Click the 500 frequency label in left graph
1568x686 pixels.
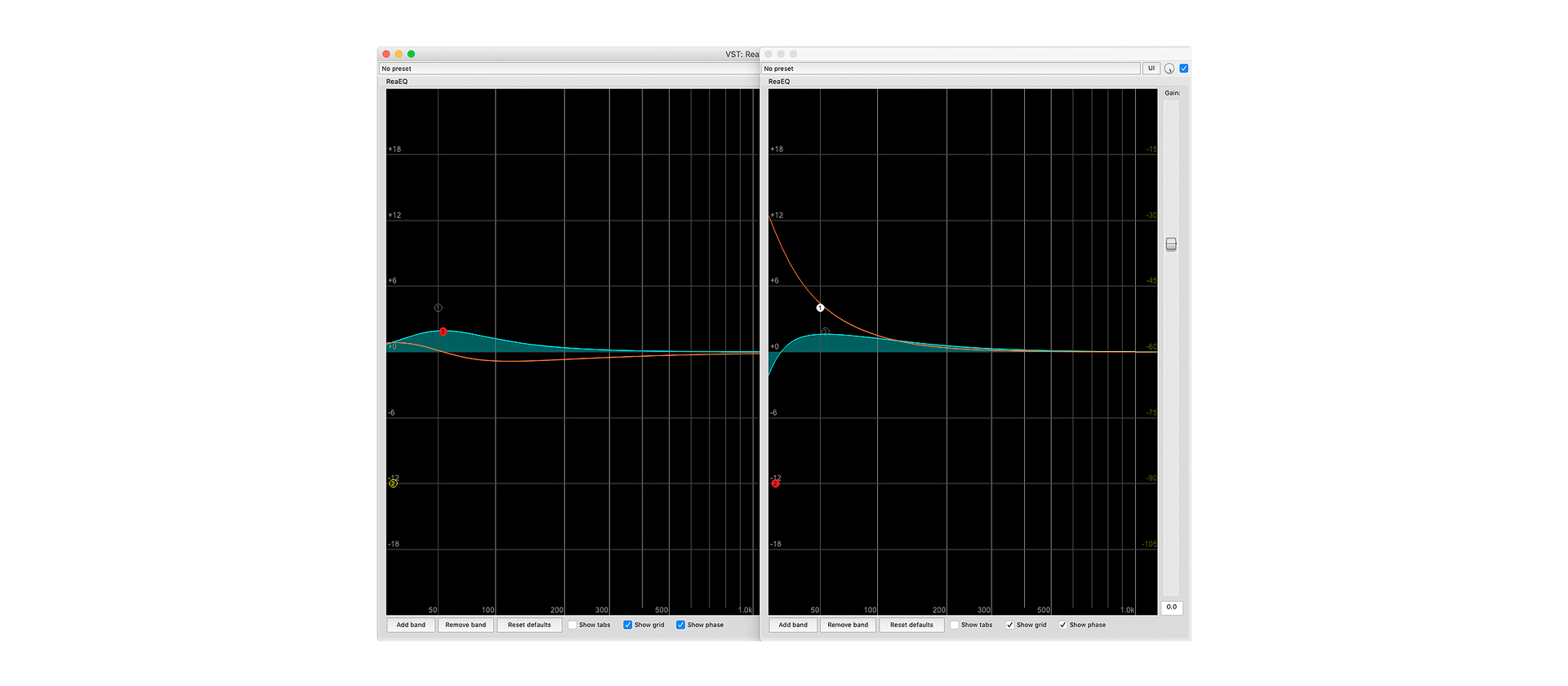pyautogui.click(x=661, y=610)
